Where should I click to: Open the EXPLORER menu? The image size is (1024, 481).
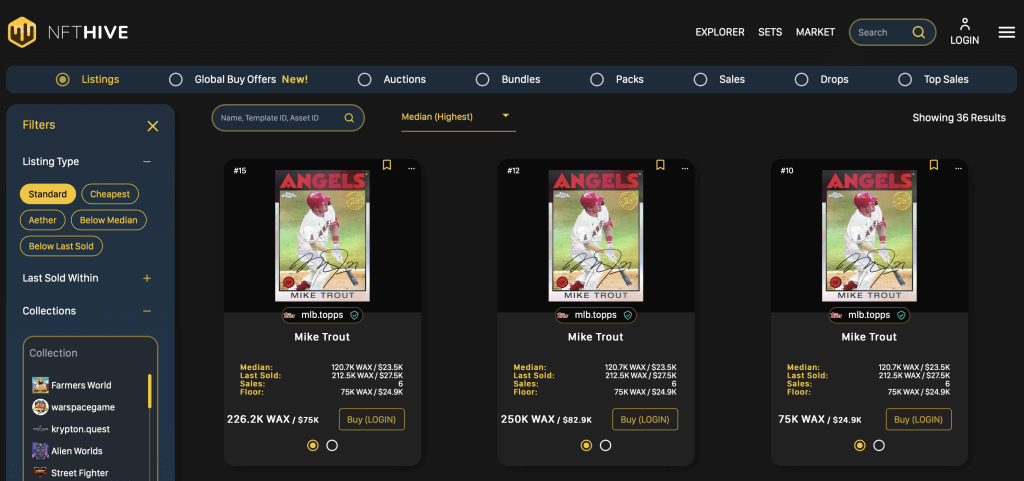tap(720, 32)
